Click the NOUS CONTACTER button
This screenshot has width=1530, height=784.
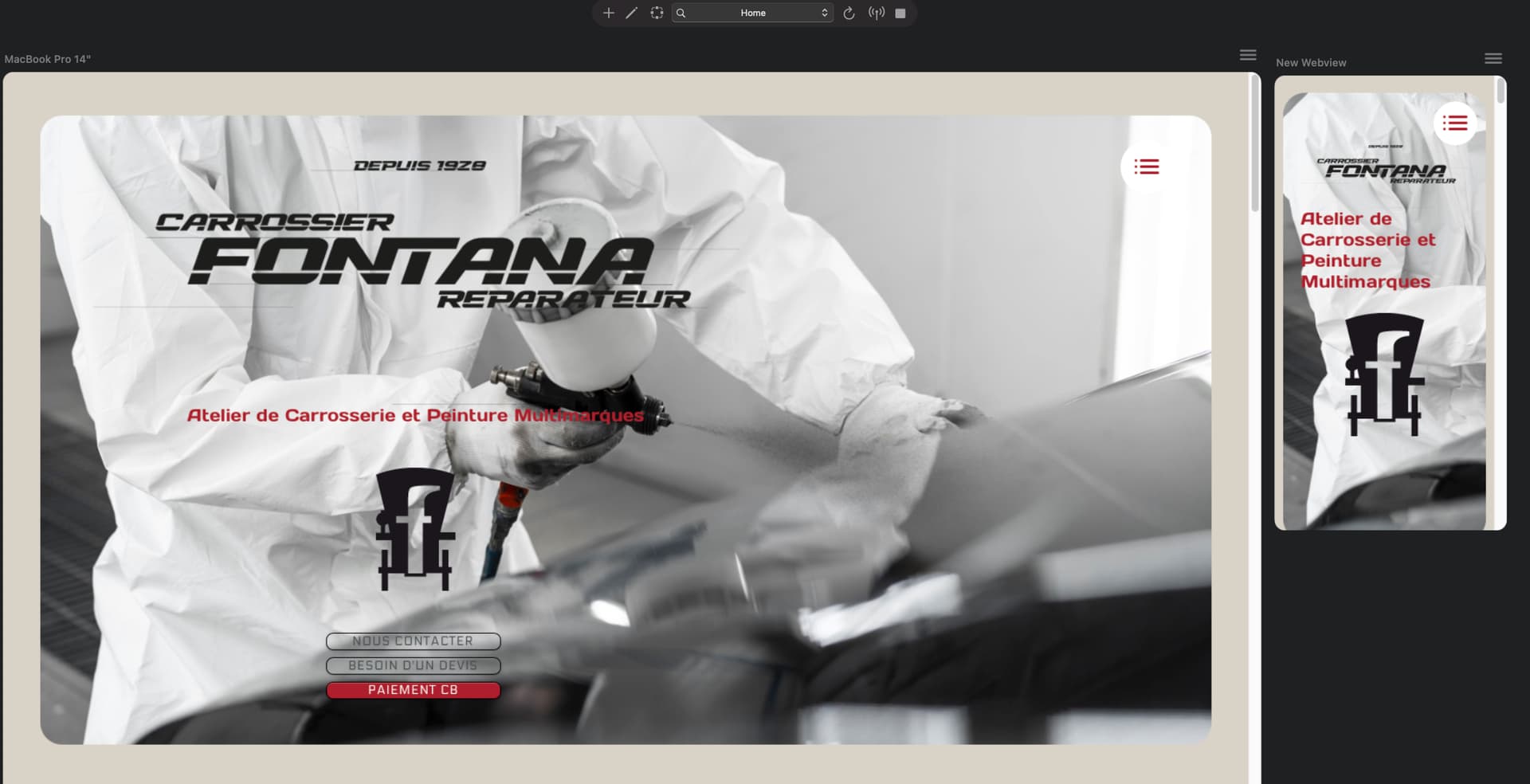413,641
